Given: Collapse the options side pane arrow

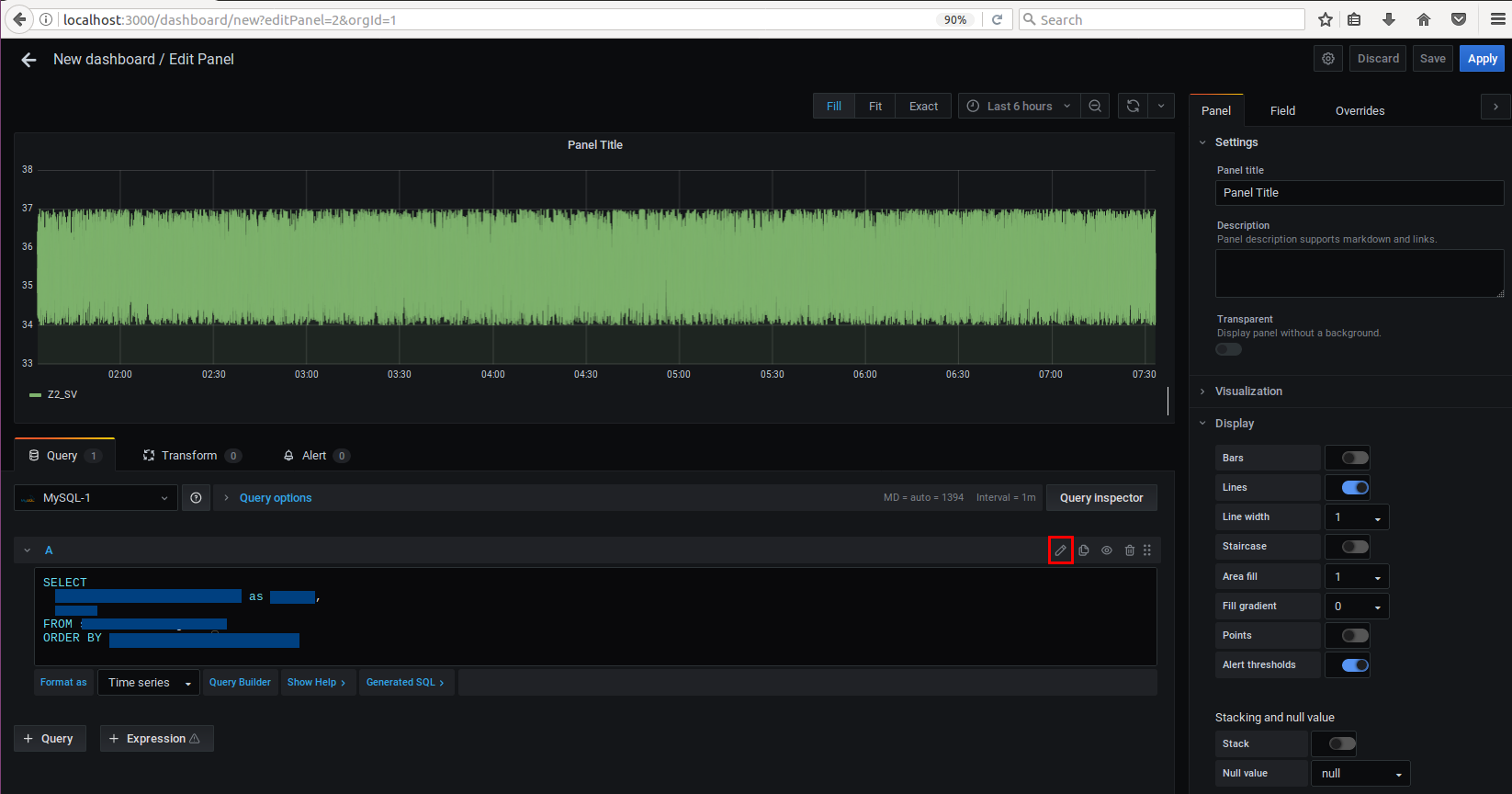Looking at the screenshot, I should (1495, 108).
